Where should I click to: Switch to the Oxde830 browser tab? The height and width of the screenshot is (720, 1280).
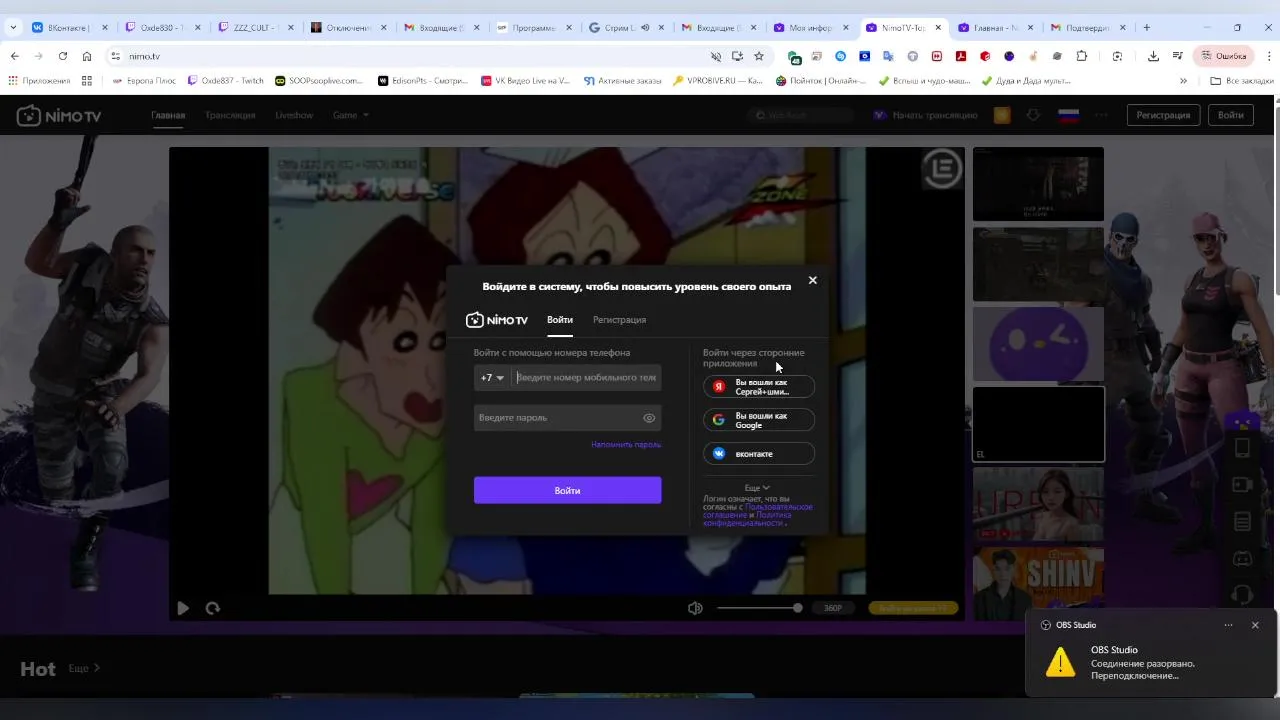pos(160,28)
